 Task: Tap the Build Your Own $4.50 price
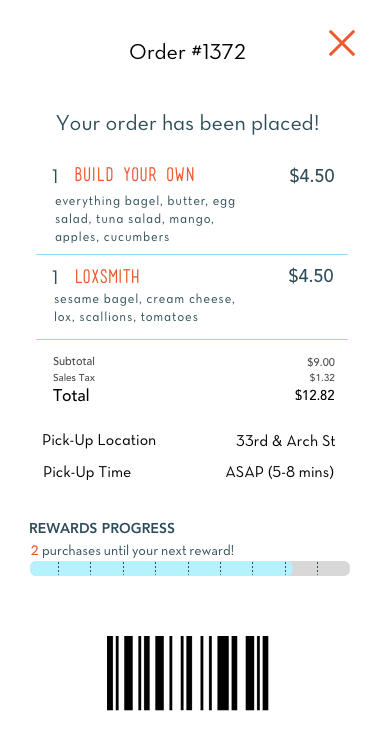click(312, 176)
